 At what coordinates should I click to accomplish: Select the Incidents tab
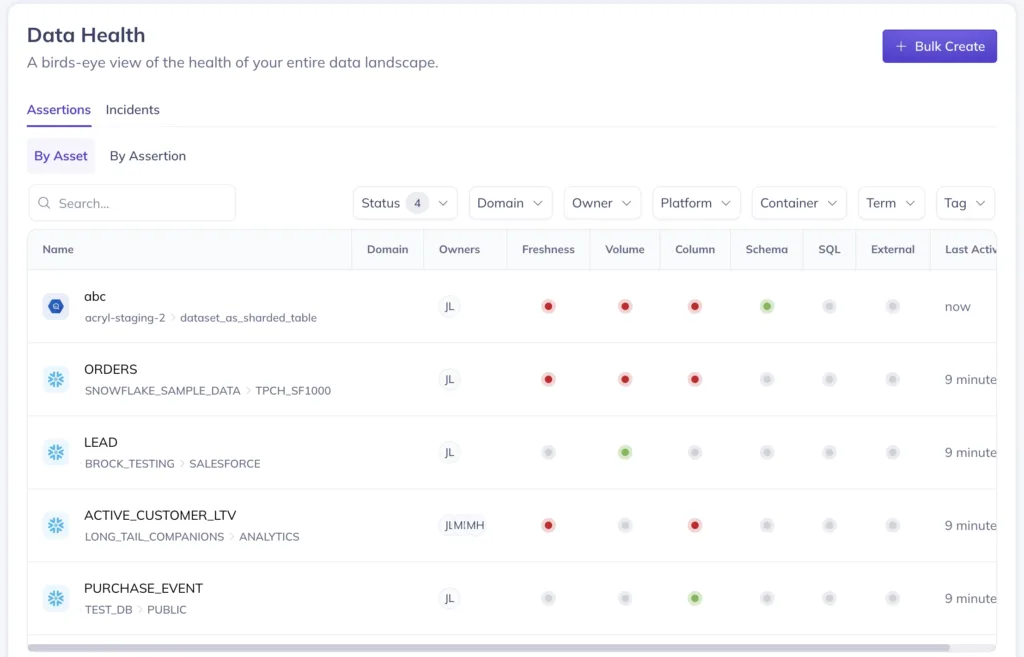pyautogui.click(x=133, y=110)
